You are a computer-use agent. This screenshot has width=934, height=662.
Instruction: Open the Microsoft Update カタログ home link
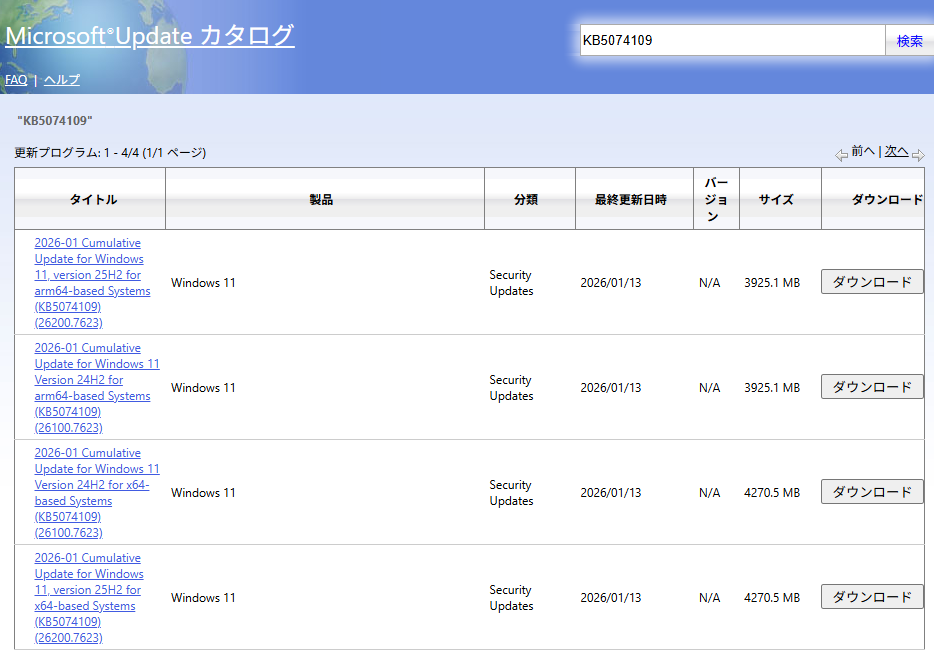click(150, 36)
